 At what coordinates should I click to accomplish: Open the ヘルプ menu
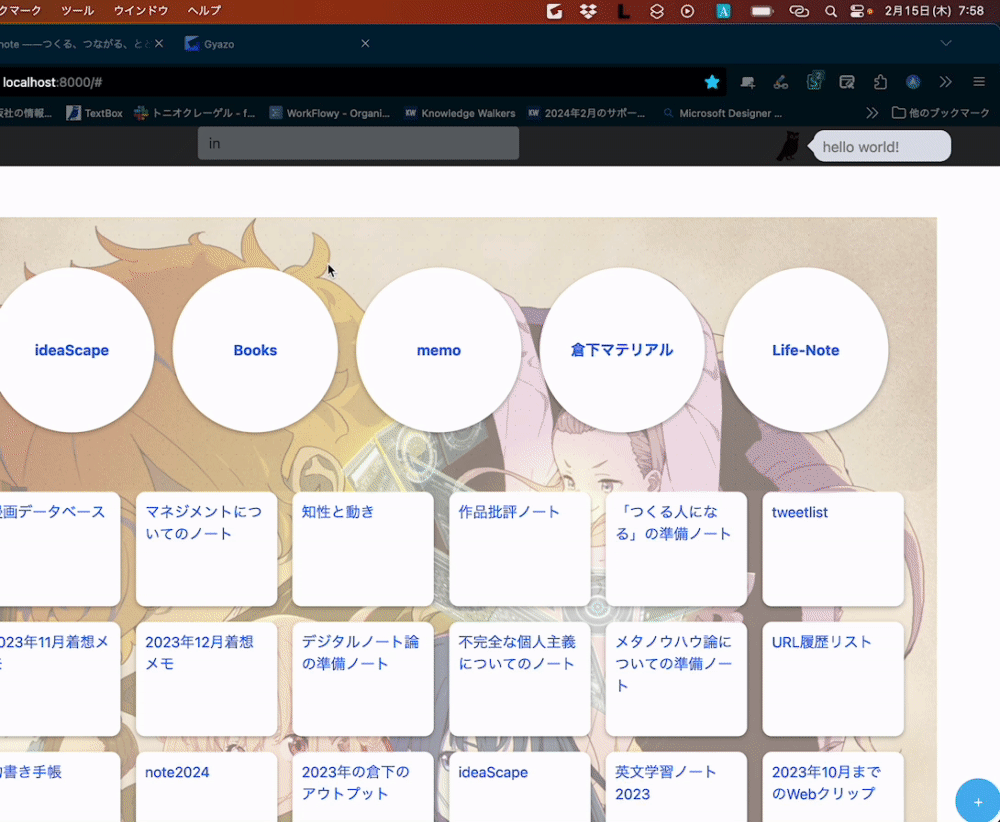pos(204,10)
